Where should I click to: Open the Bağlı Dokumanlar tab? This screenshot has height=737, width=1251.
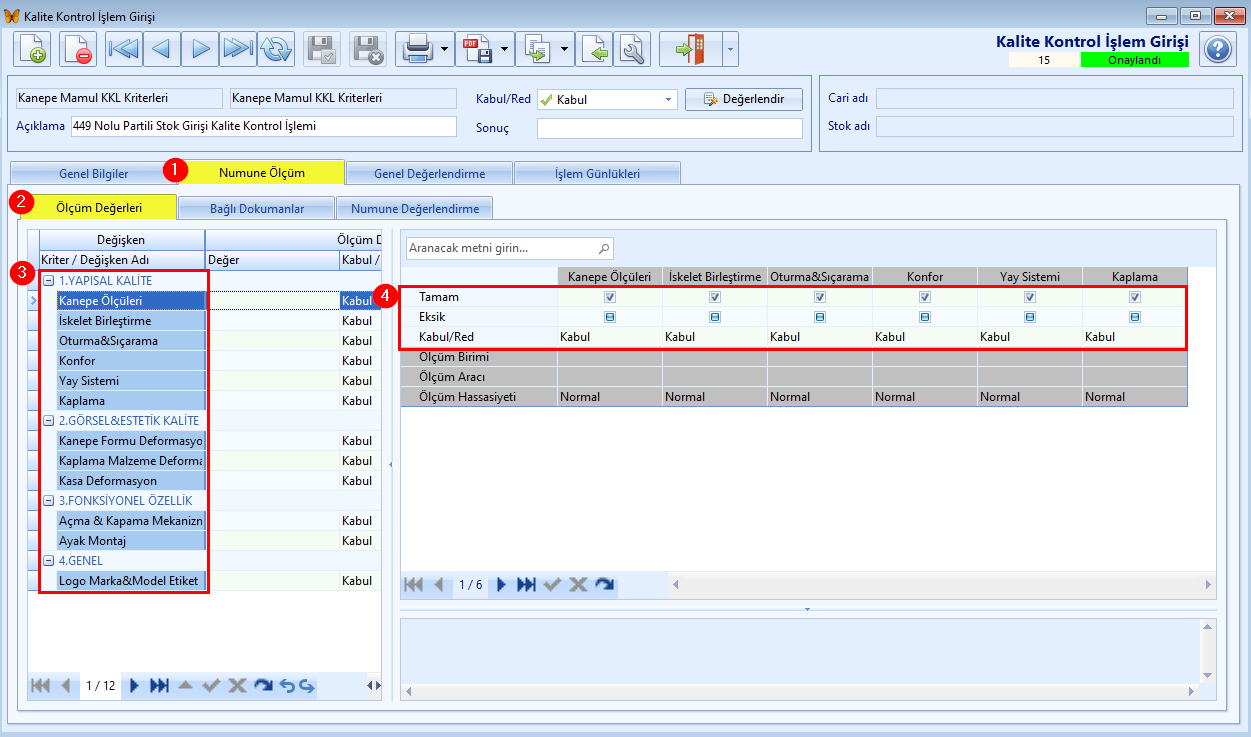[x=257, y=208]
